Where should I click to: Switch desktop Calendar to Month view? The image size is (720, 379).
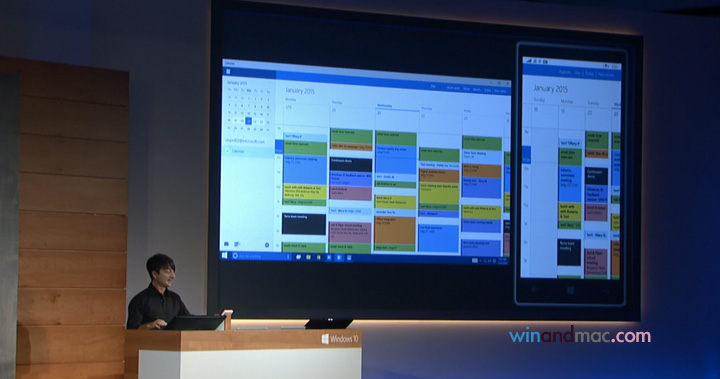(x=477, y=89)
